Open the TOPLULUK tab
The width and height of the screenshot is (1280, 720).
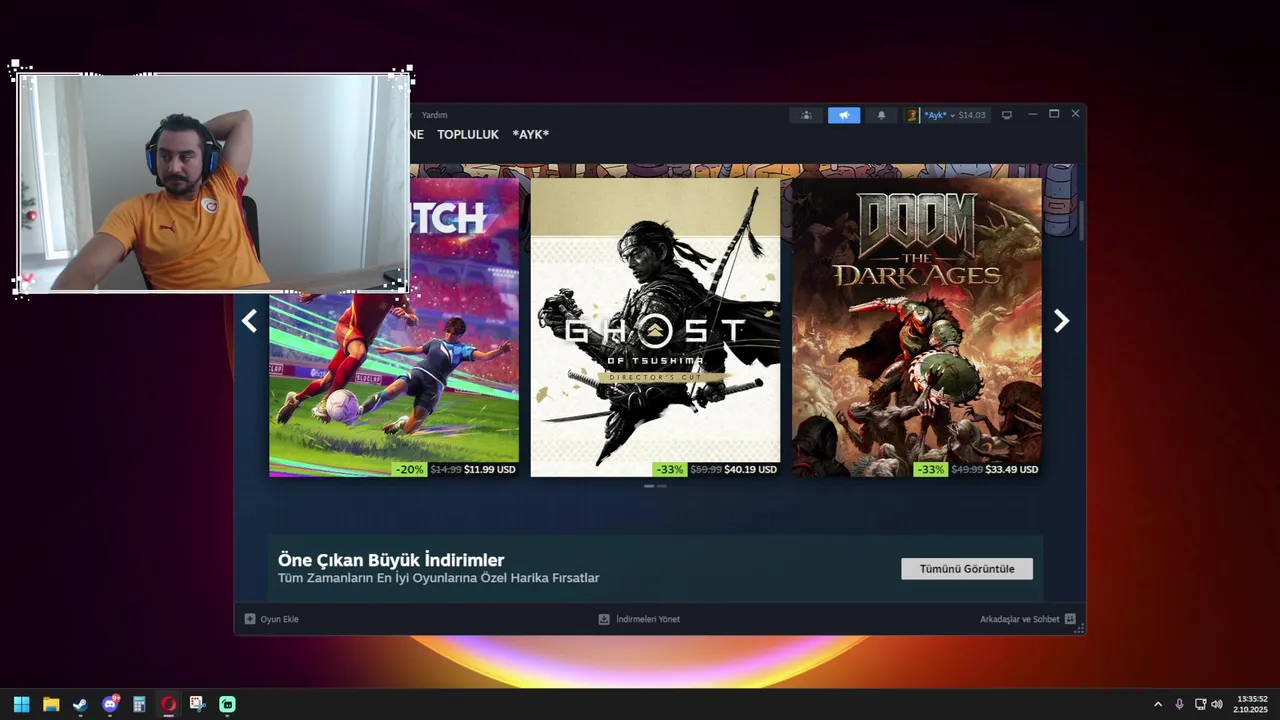(468, 134)
